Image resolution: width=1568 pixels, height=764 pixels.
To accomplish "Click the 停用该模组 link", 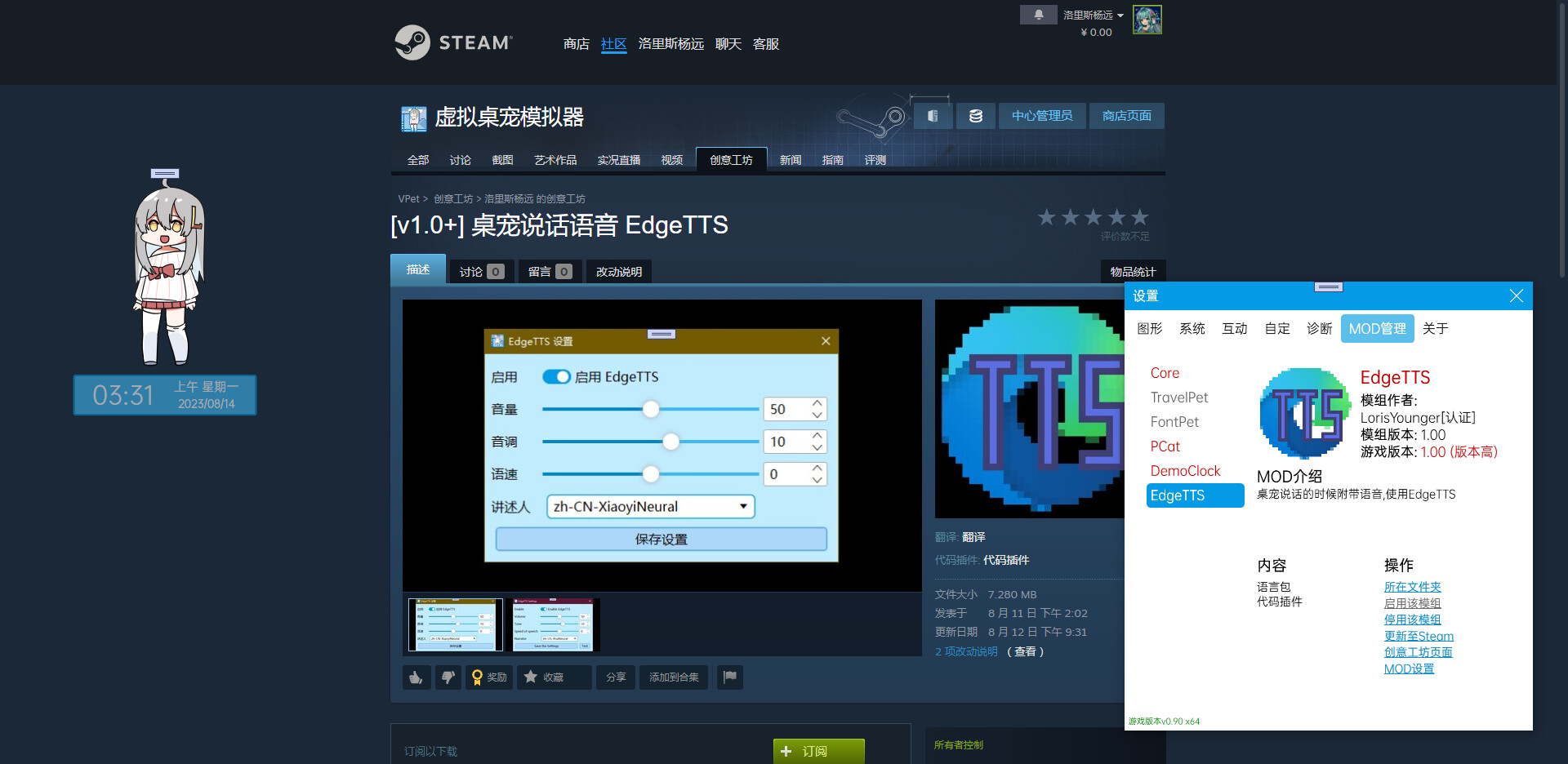I will coord(1412,619).
